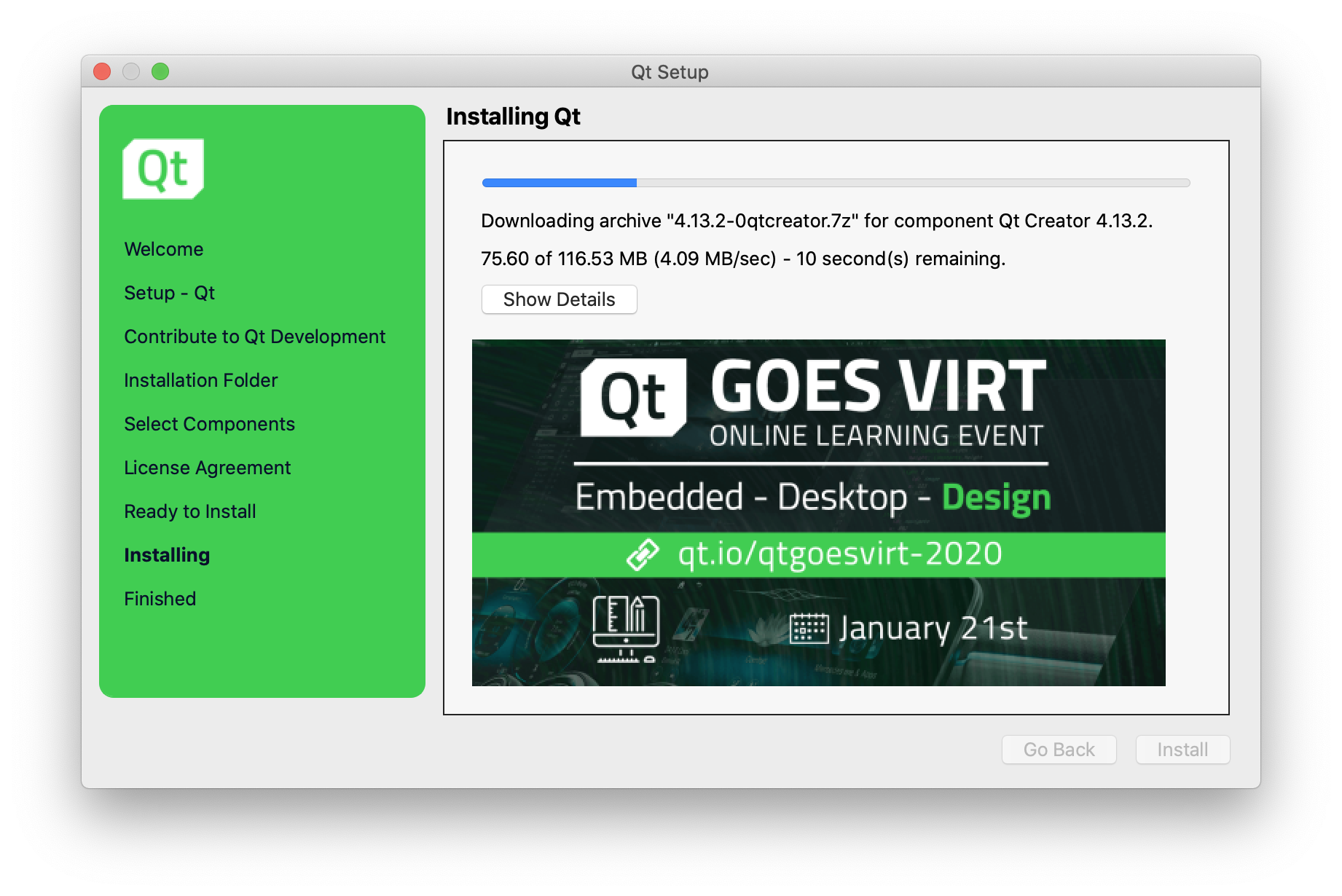Viewport: 1342px width, 896px height.
Task: Close the Qt Setup window
Action: pos(102,71)
